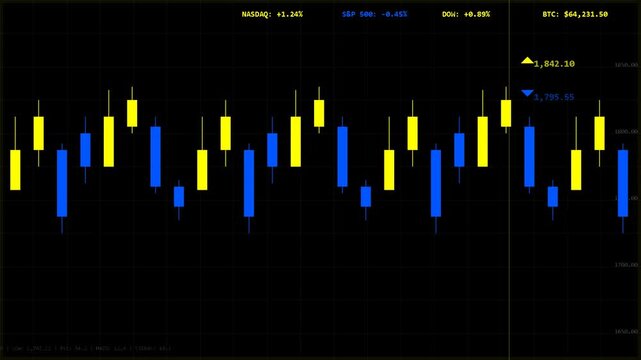Click the blue down-triangle price marker
Viewport: 641px width, 360px height.
(527, 94)
